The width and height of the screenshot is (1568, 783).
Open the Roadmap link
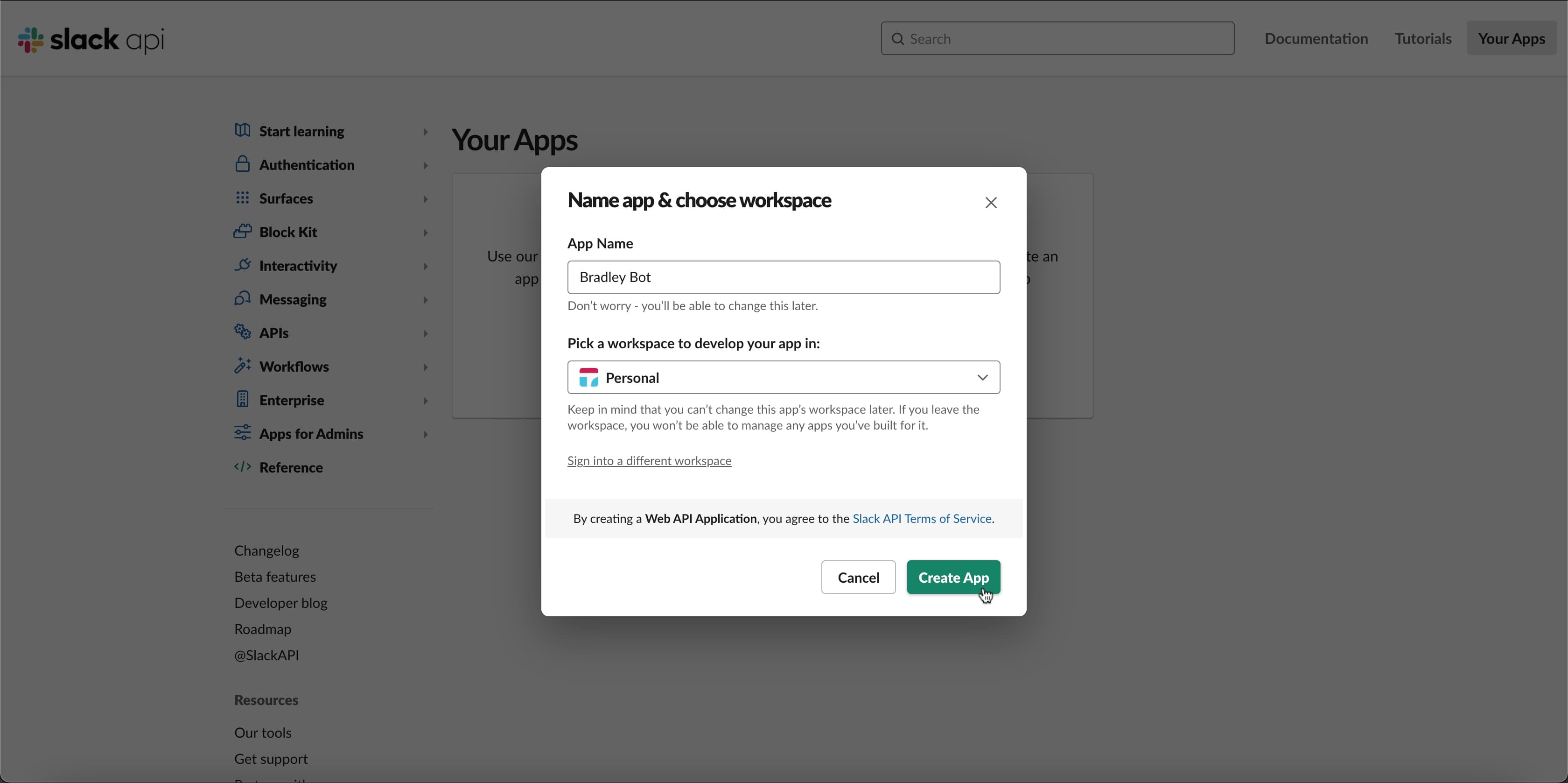(263, 629)
